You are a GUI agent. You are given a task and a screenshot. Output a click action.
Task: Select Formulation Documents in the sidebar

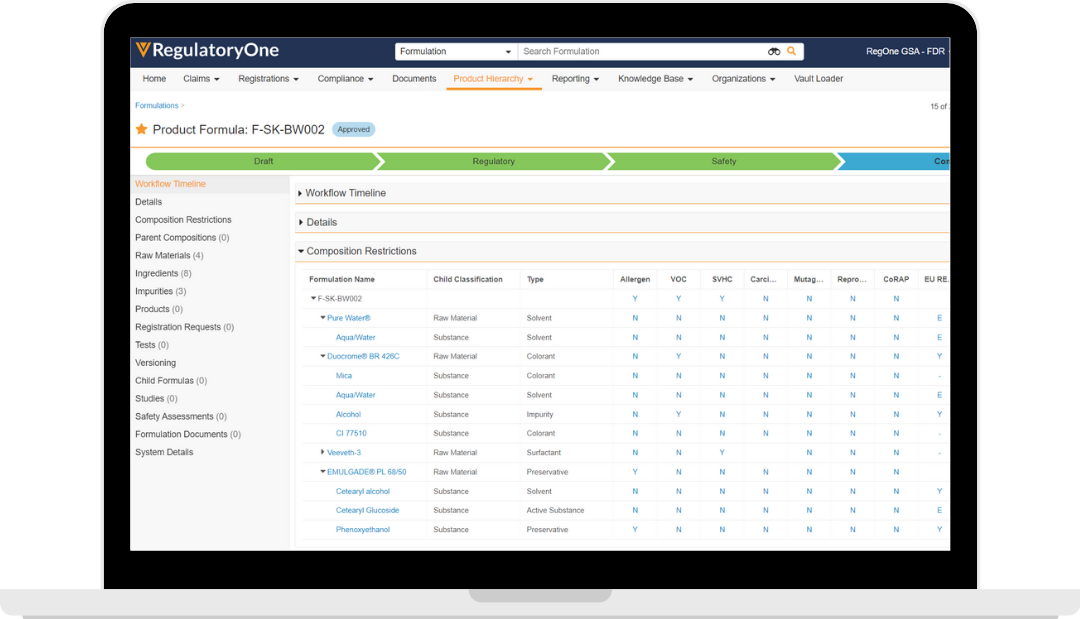tap(188, 434)
